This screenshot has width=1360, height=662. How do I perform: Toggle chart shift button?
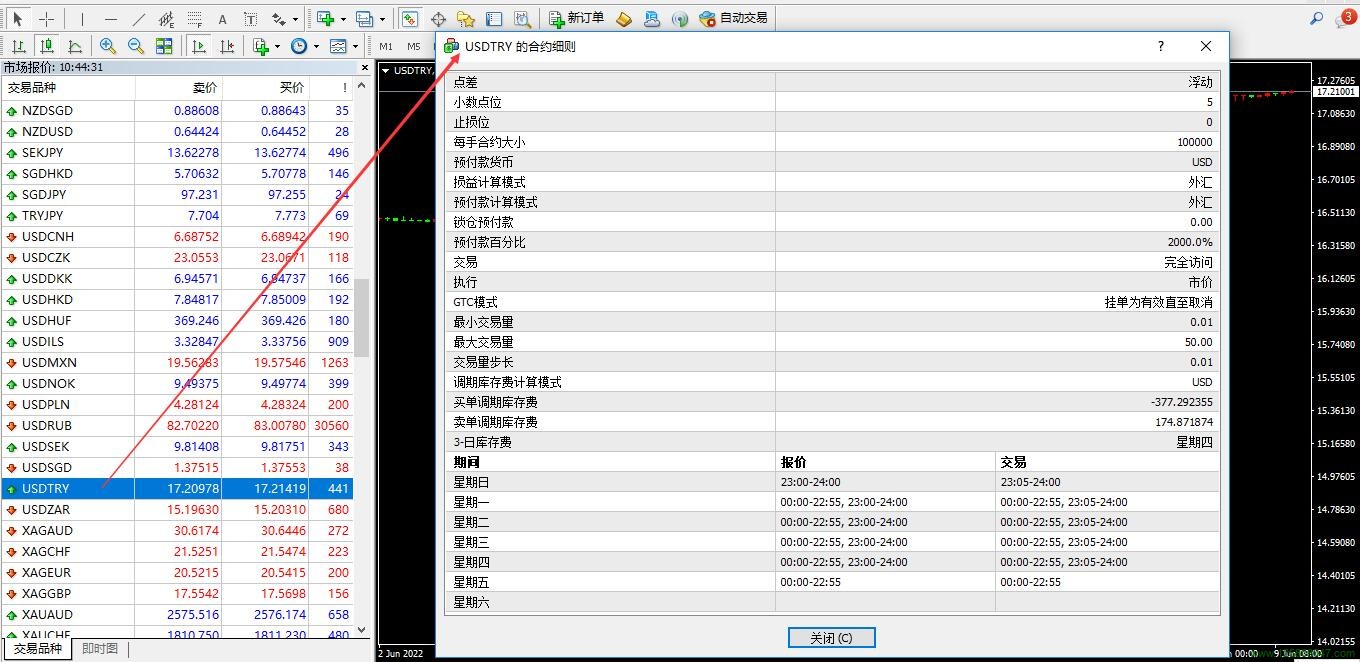(228, 46)
